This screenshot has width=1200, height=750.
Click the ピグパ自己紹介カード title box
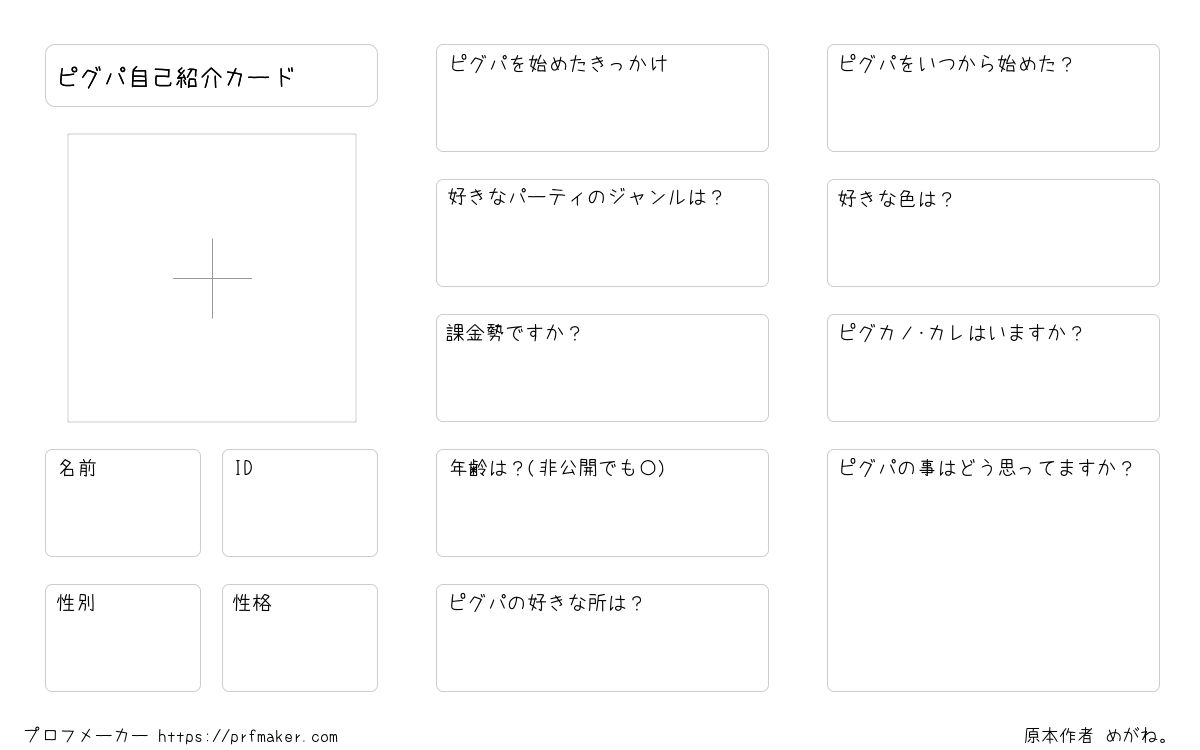coord(211,76)
